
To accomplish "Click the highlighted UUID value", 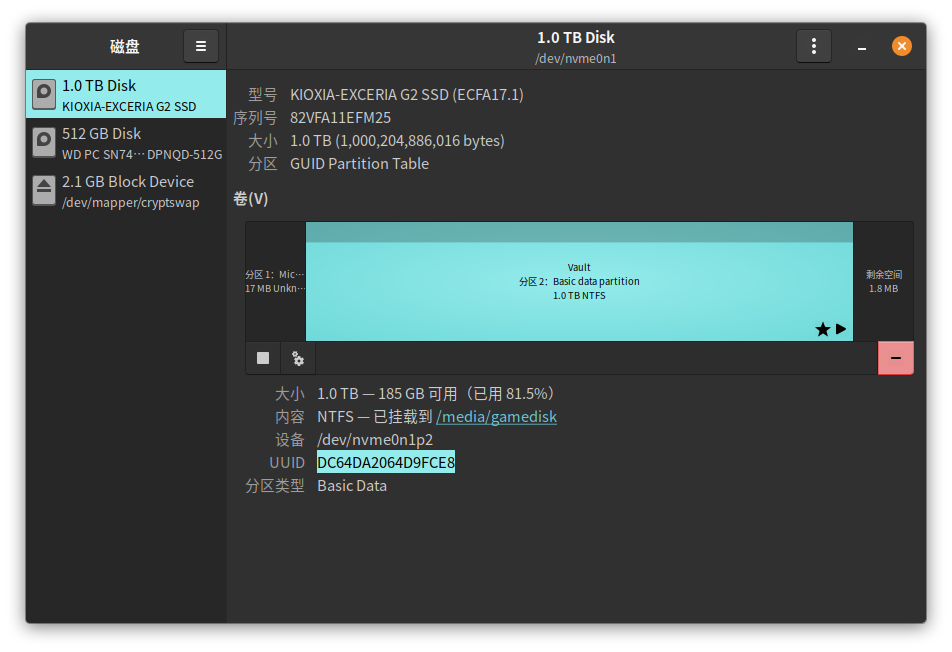I will point(385,462).
